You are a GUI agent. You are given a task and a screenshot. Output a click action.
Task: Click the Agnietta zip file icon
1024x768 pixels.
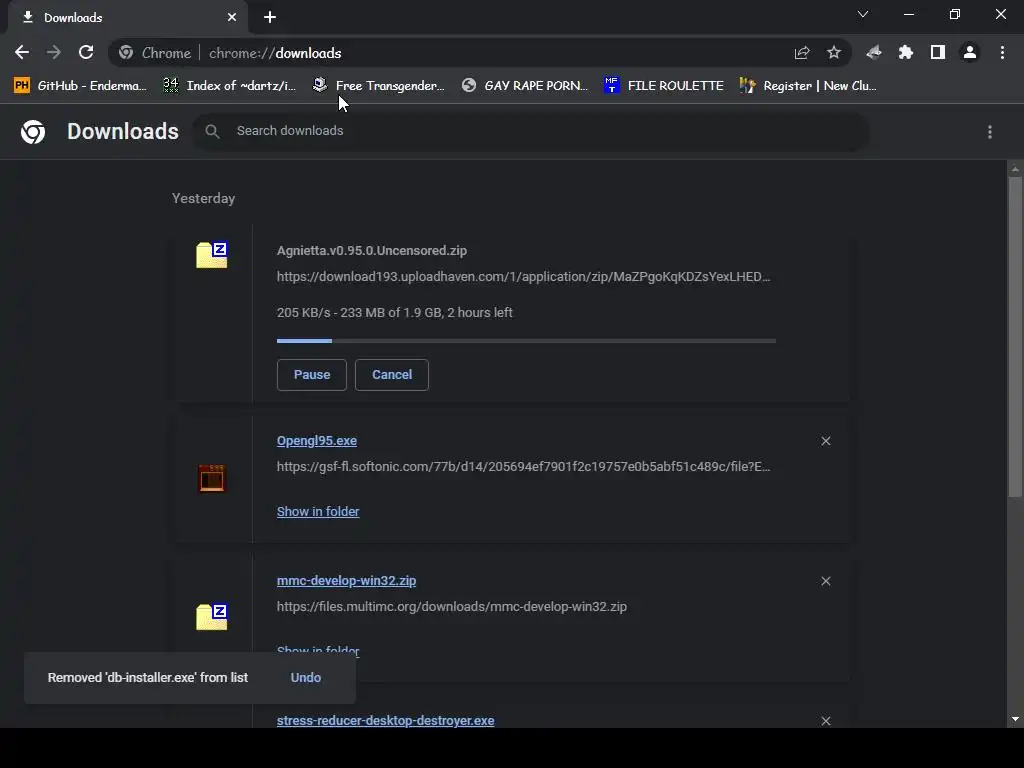tap(212, 255)
